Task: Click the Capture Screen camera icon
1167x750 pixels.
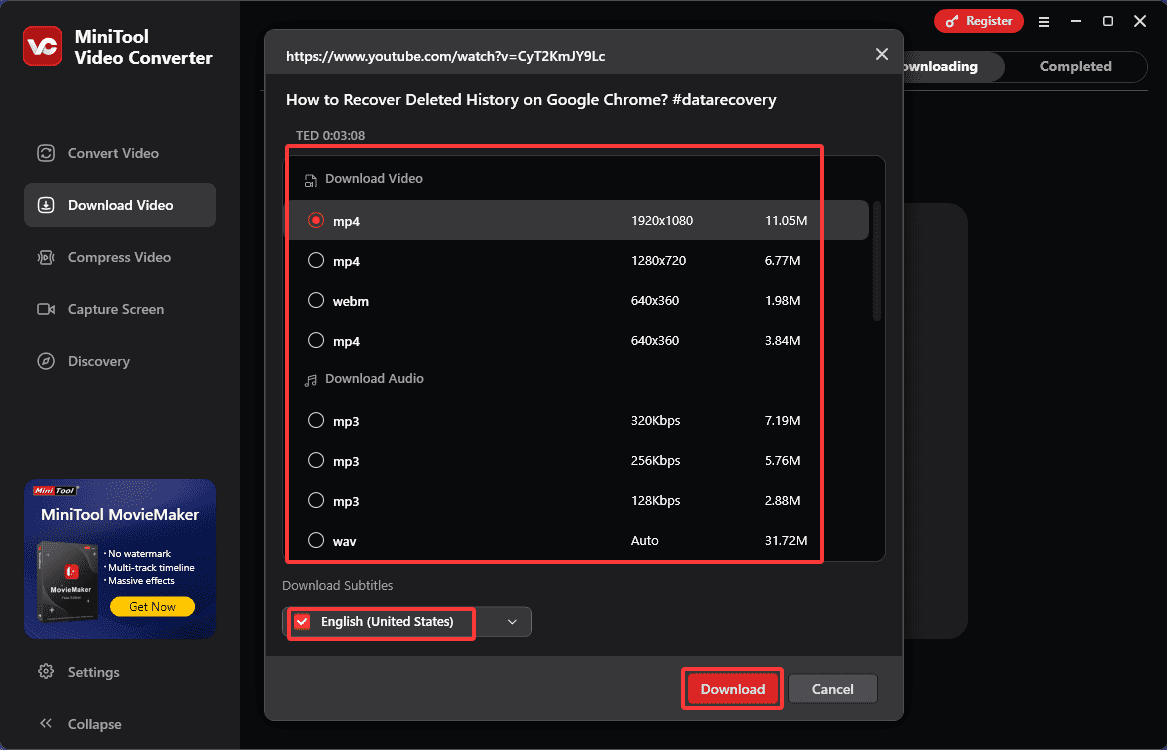Action: pos(46,310)
